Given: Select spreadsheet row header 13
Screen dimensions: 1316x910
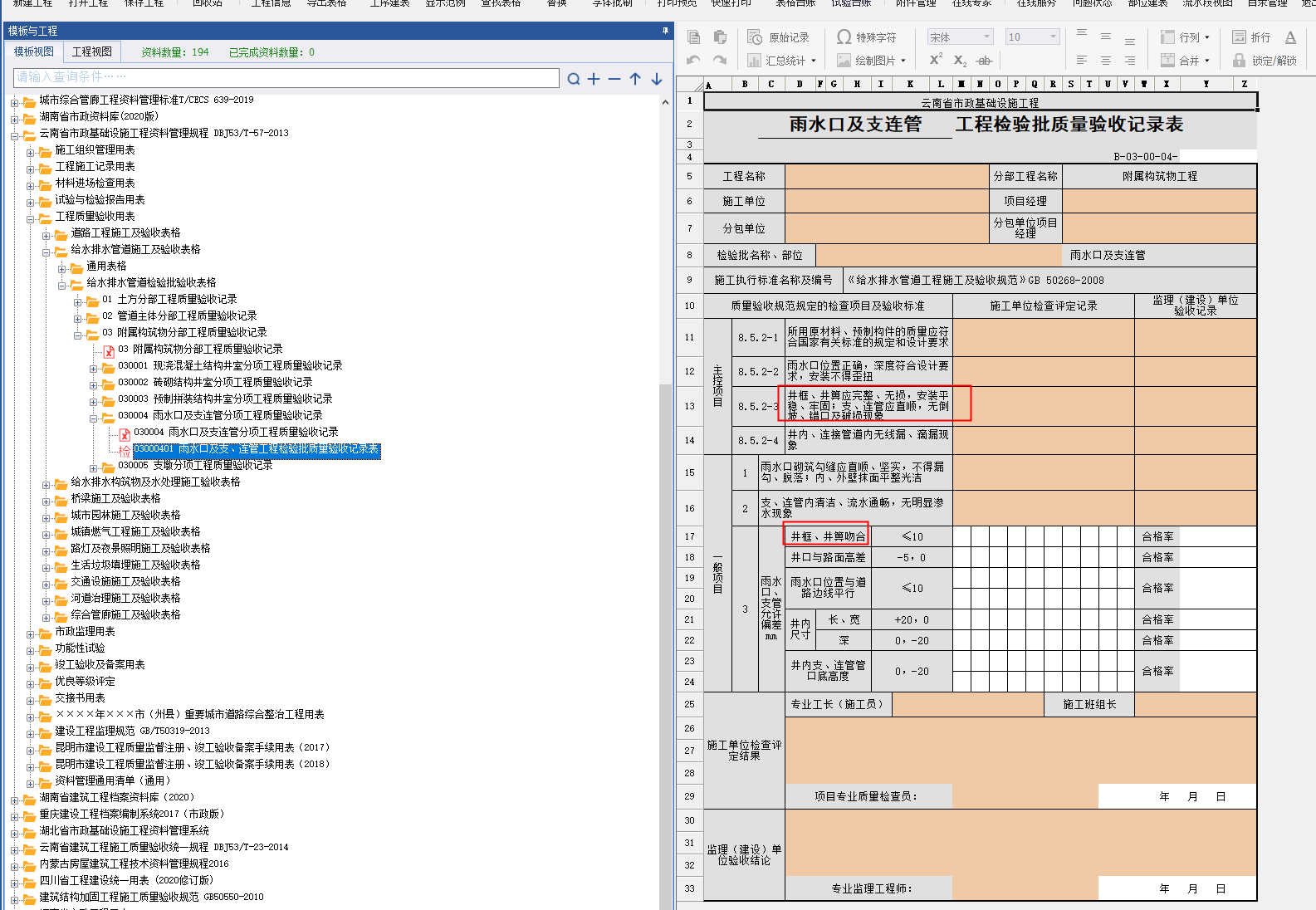Looking at the screenshot, I should (689, 406).
